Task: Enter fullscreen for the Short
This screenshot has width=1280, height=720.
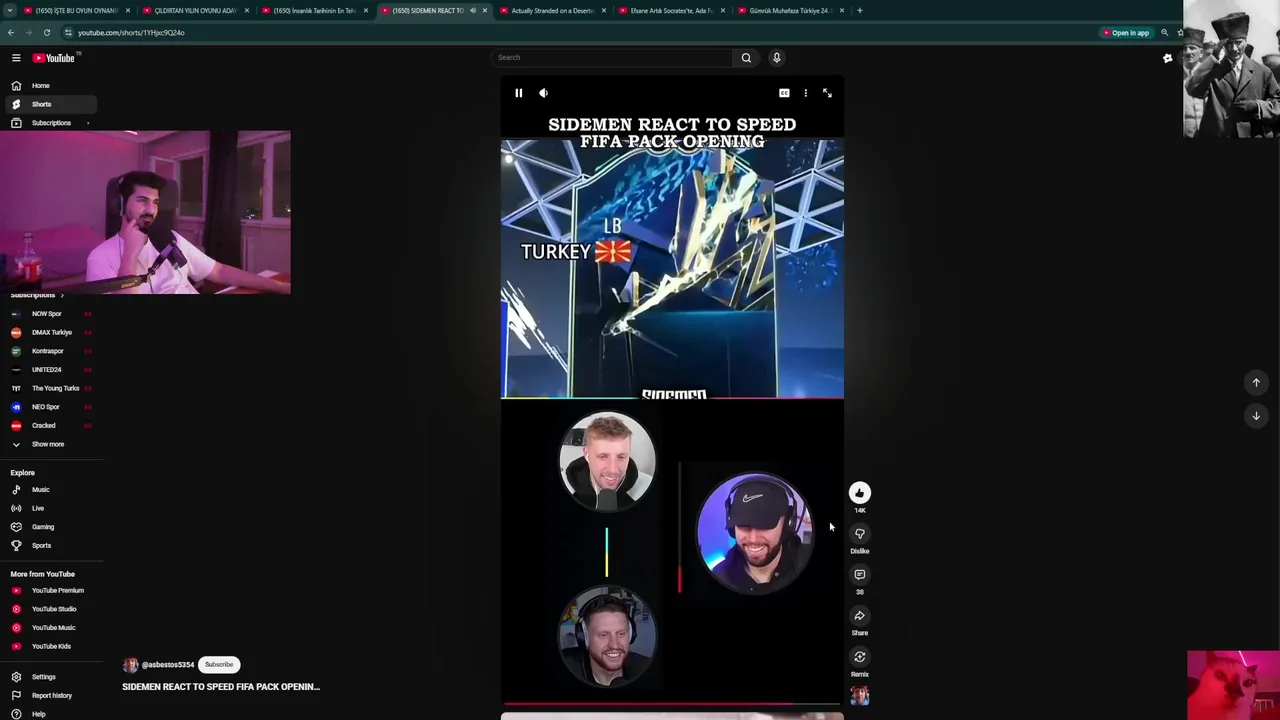Action: (x=827, y=93)
